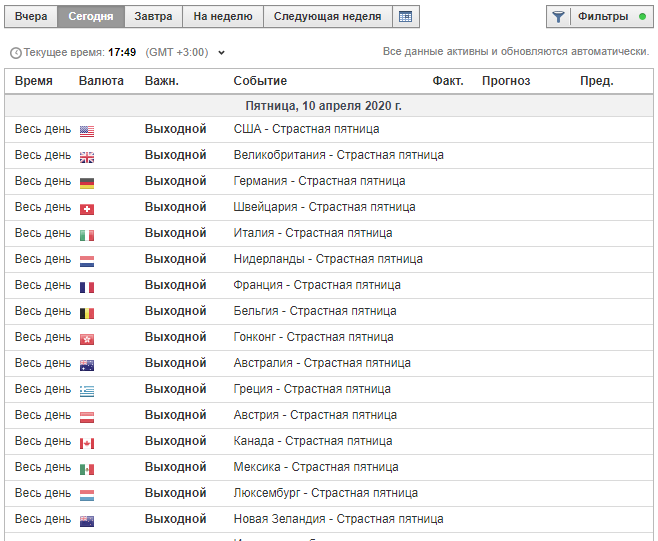658x541 pixels.
Task: Open Бельгия - Страстная пятница event
Action: [x=315, y=311]
